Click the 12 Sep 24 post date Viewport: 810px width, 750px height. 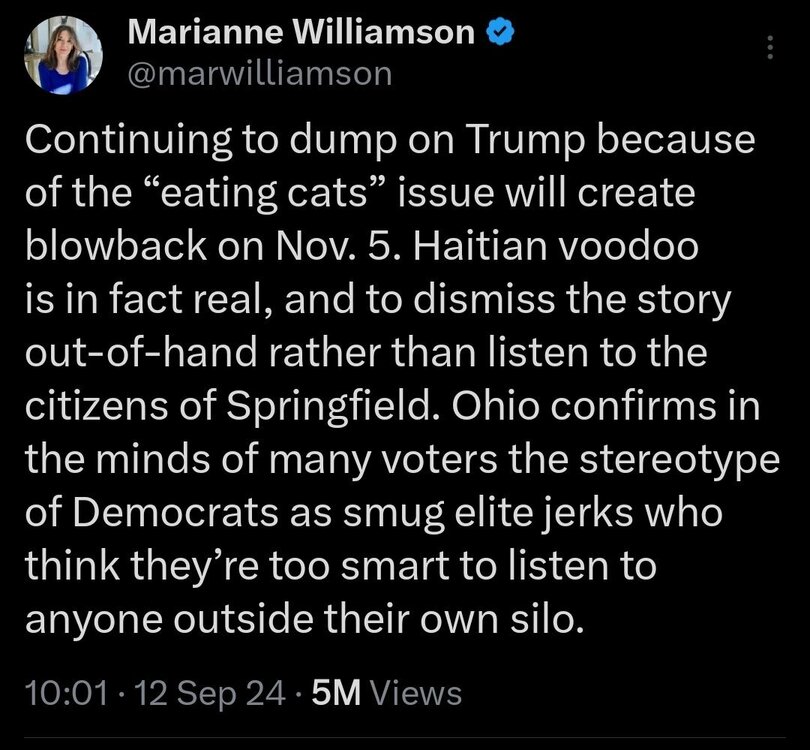210,693
